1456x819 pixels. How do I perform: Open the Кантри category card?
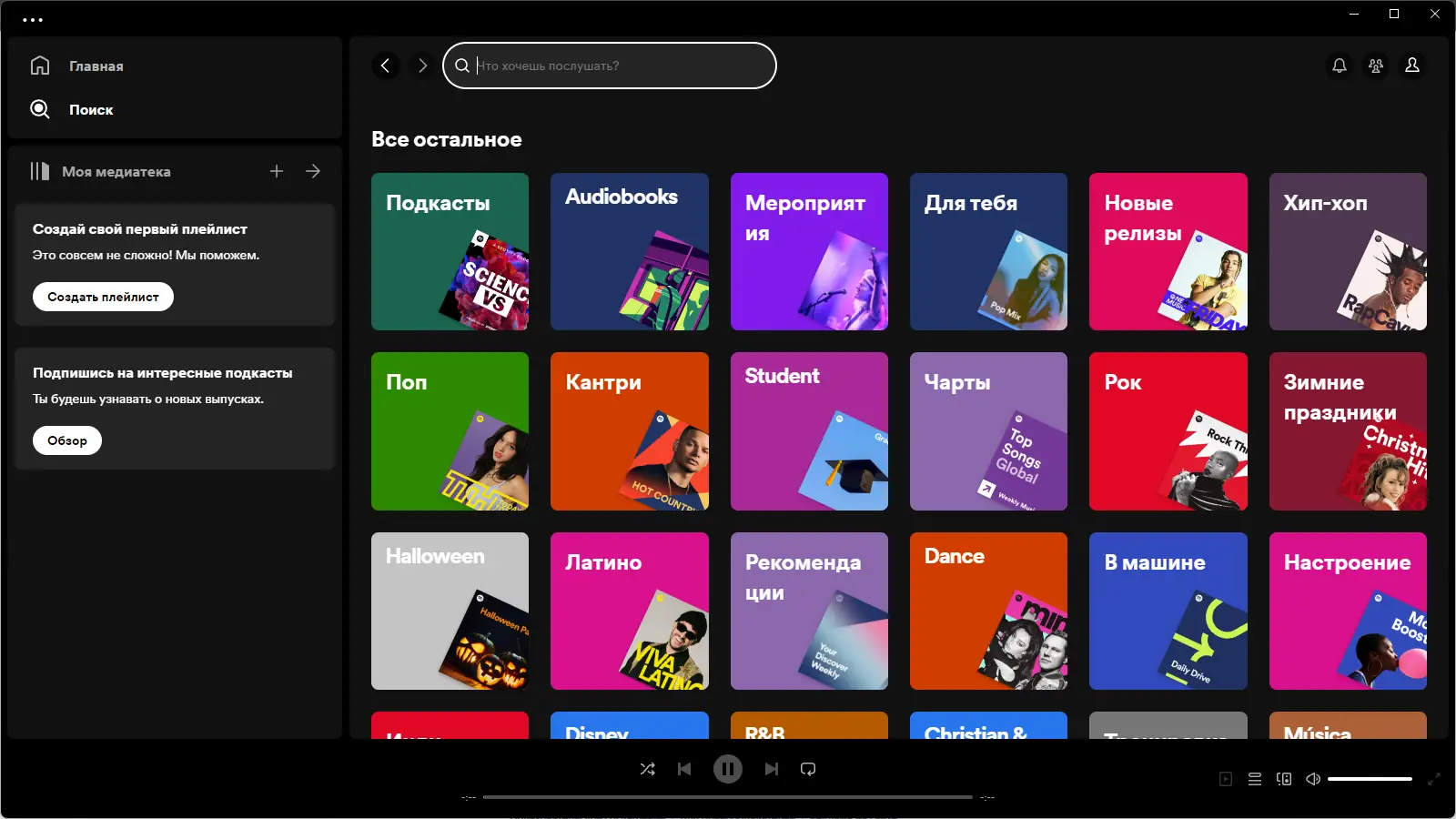tap(630, 431)
